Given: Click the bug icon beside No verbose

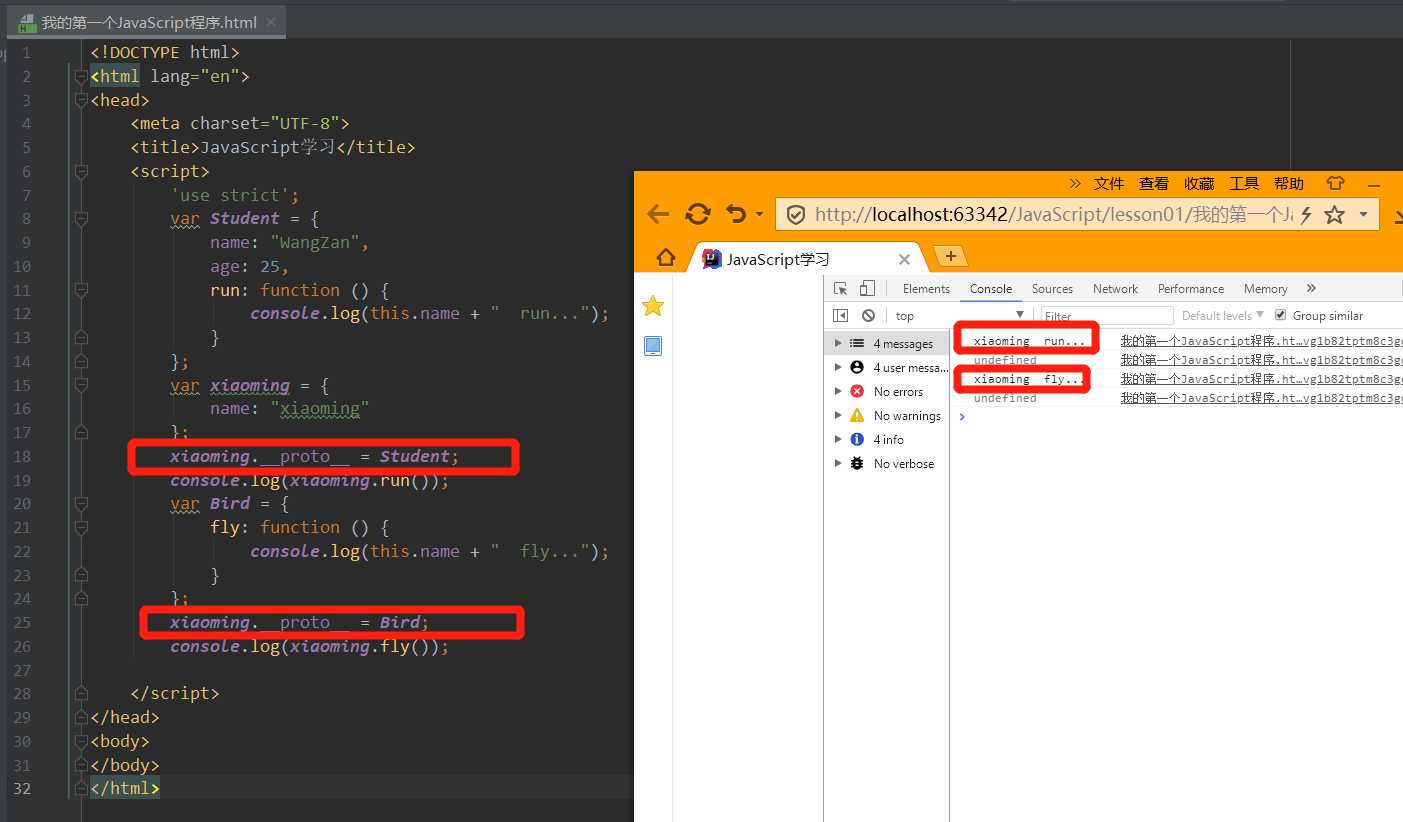Looking at the screenshot, I should 857,463.
